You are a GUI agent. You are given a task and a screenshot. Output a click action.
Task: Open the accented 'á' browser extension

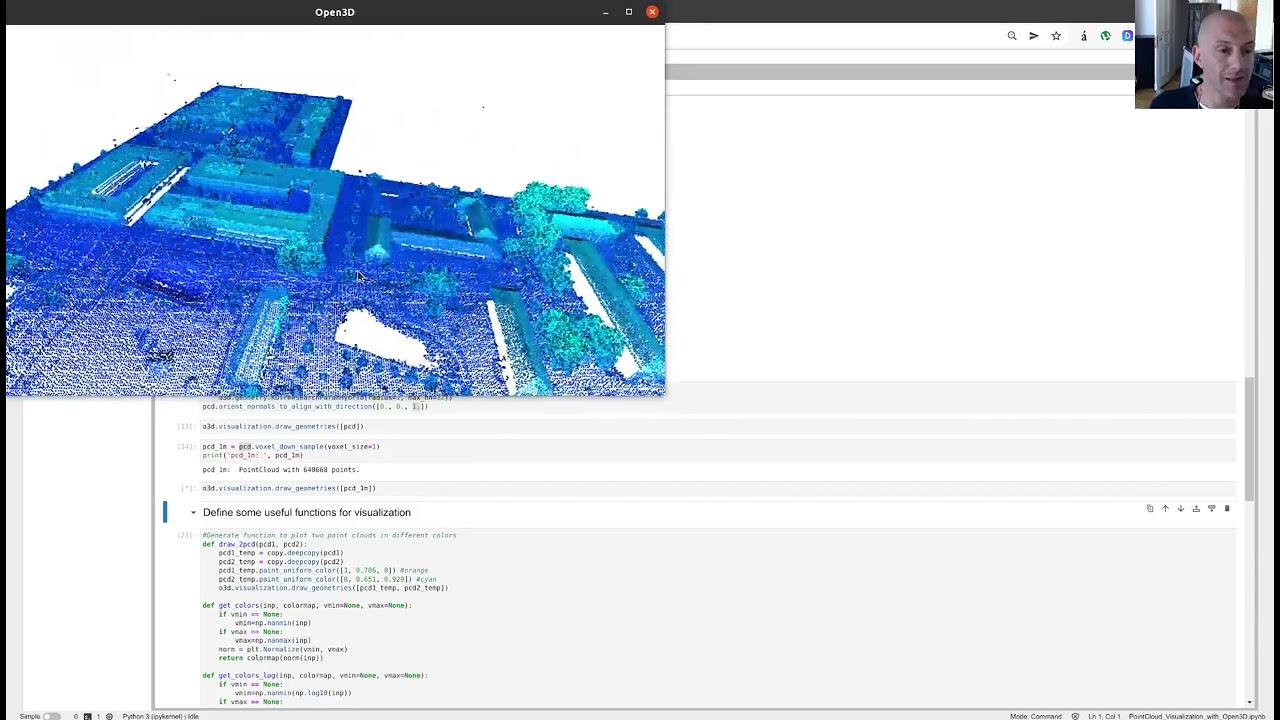pyautogui.click(x=1084, y=36)
